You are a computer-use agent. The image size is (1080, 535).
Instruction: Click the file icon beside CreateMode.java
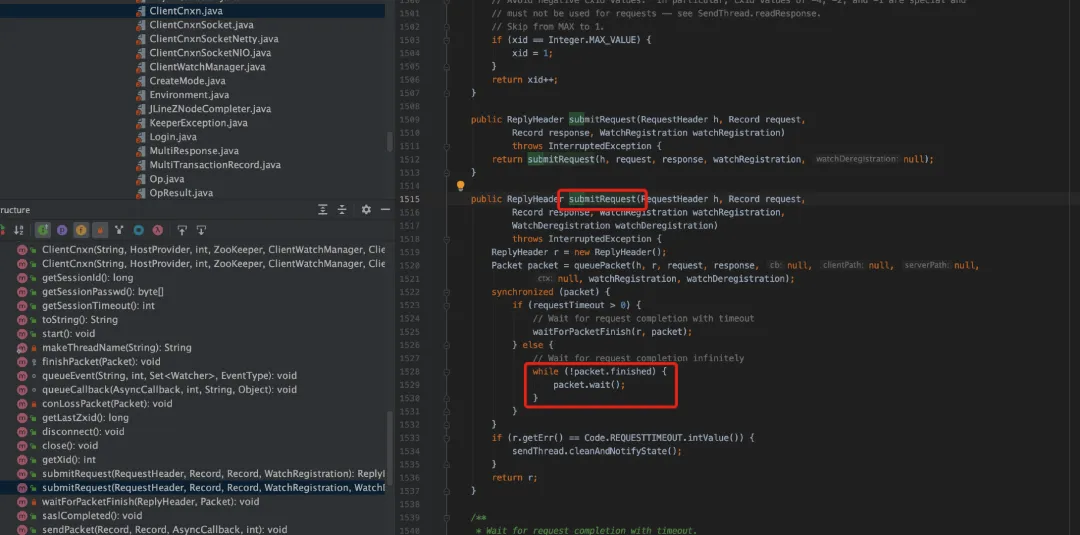(141, 81)
